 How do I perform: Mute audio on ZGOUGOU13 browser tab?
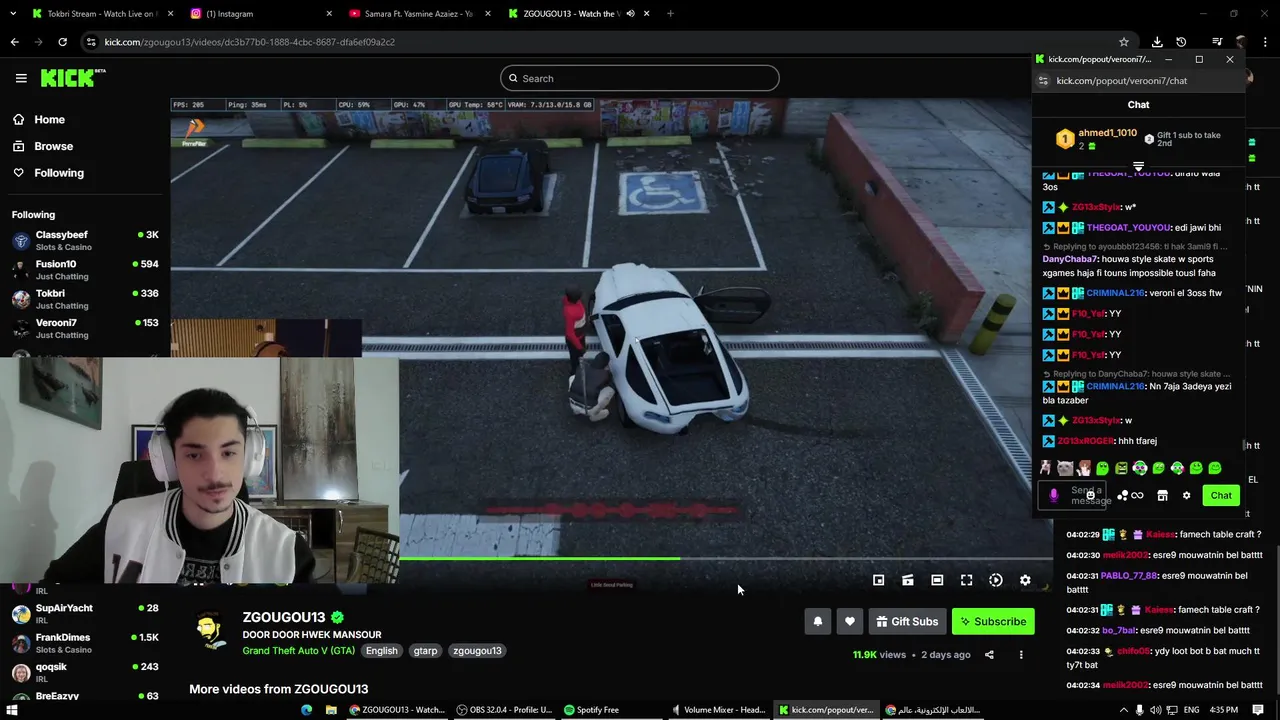[630, 14]
